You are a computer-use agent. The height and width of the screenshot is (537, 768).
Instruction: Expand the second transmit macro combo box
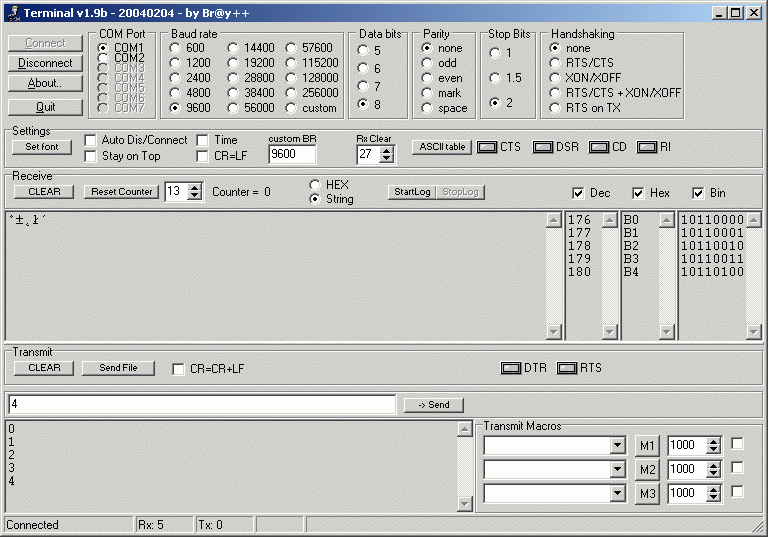coord(617,469)
